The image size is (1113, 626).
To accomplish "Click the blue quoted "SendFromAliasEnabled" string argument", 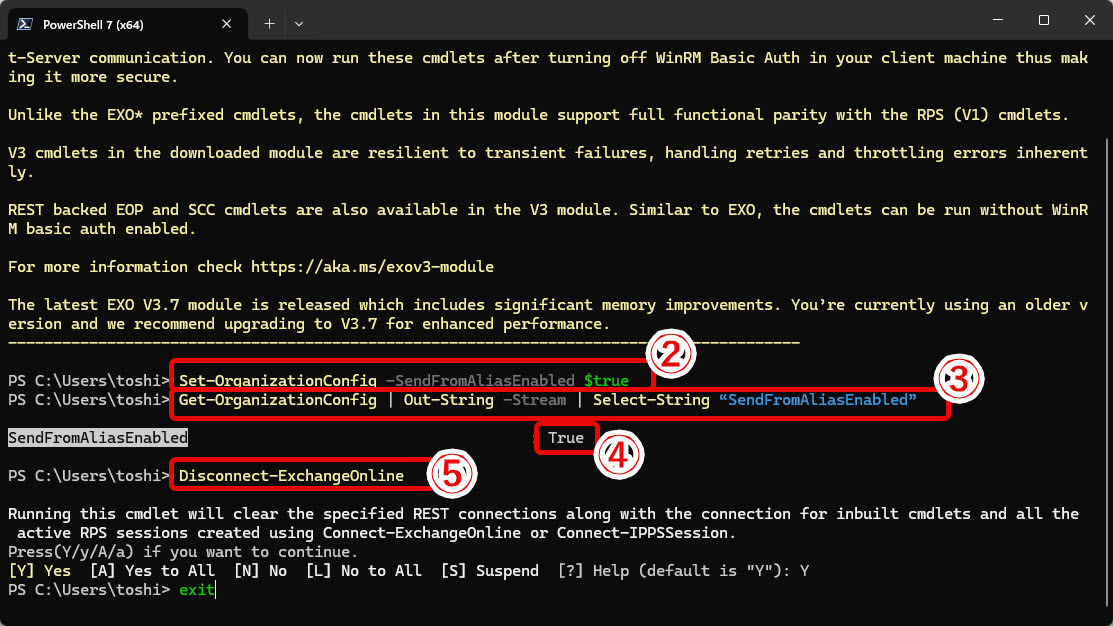I will [818, 400].
